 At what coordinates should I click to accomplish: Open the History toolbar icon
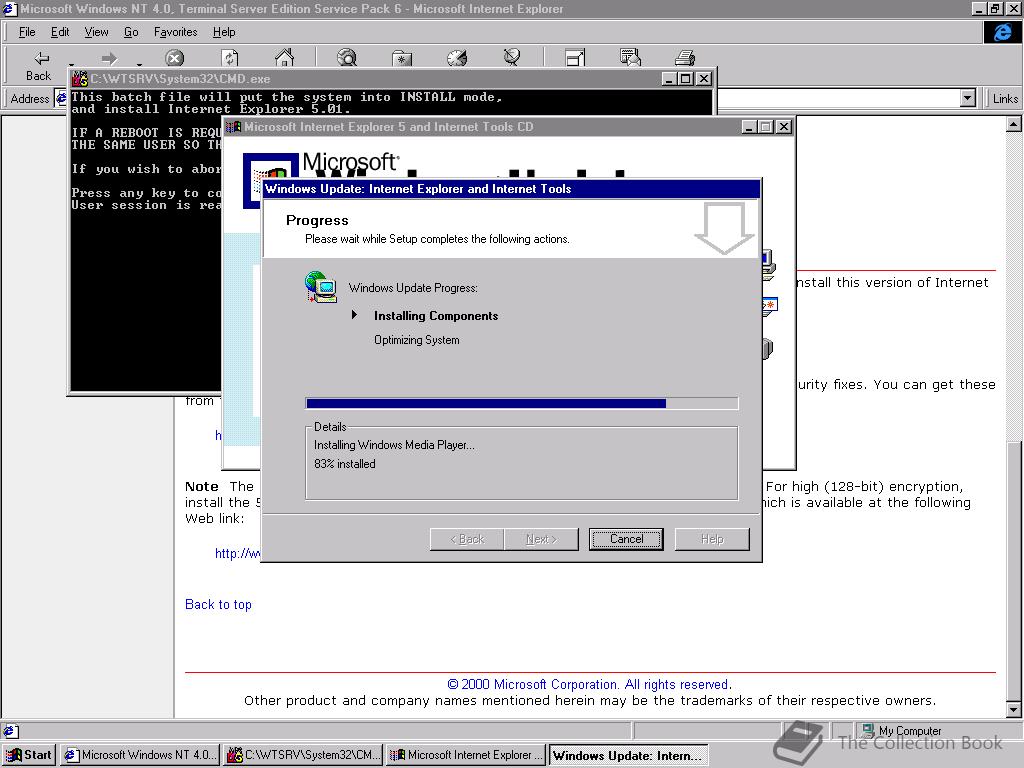(x=456, y=58)
